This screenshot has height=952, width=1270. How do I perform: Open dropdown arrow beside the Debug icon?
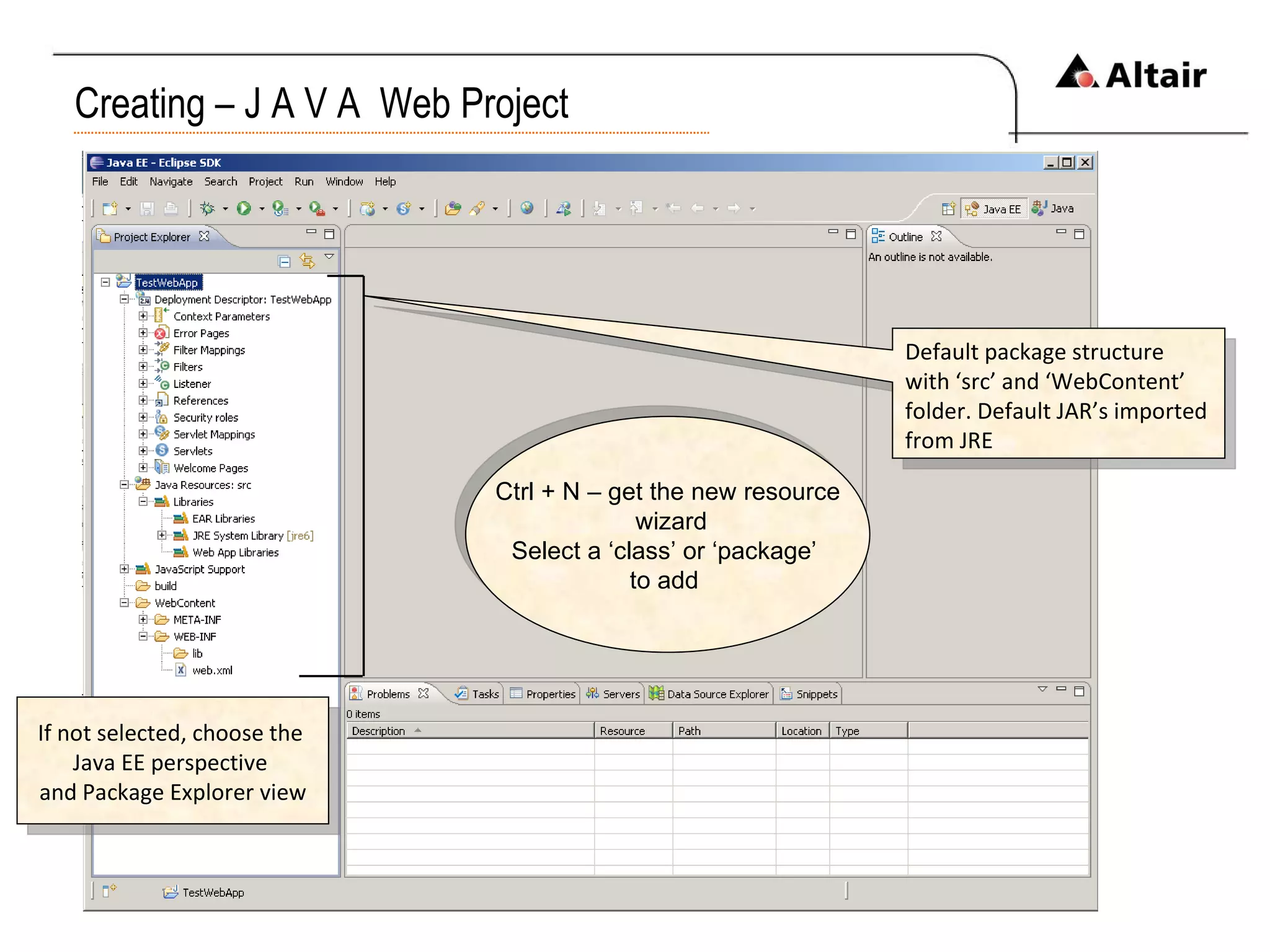click(225, 209)
